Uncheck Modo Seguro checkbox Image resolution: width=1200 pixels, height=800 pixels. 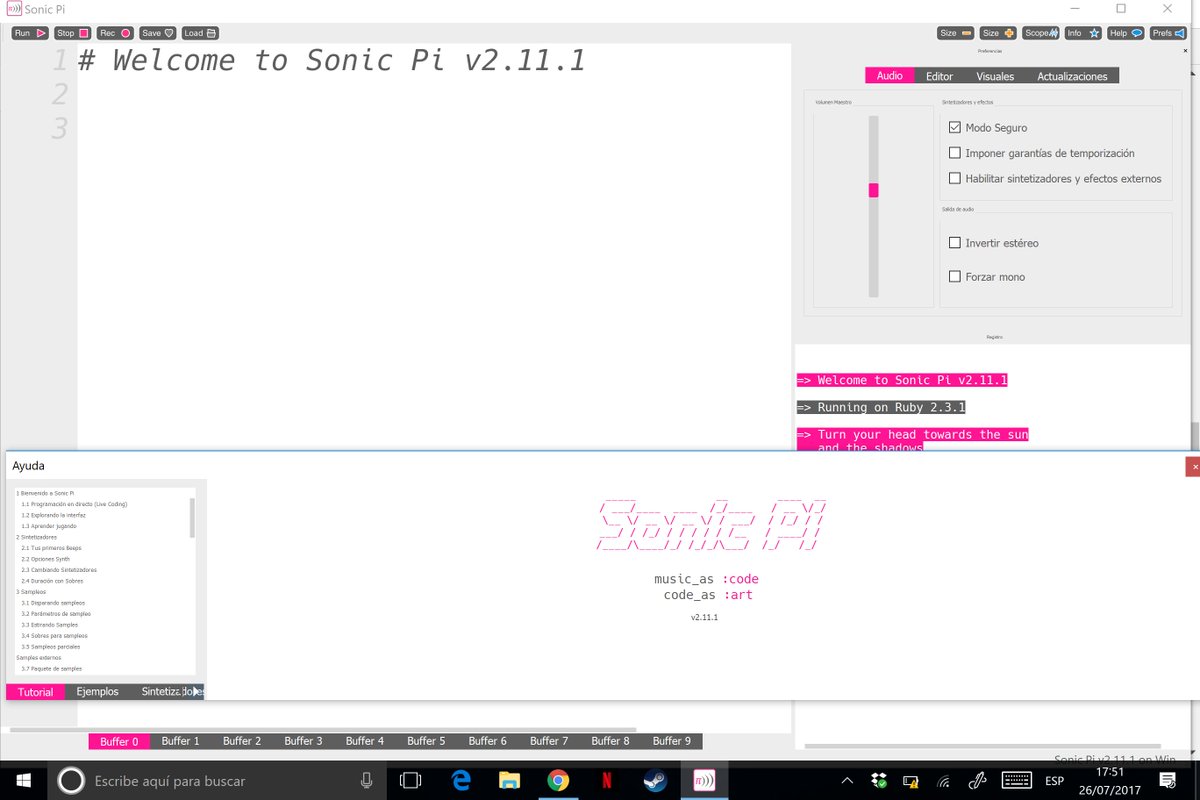955,128
